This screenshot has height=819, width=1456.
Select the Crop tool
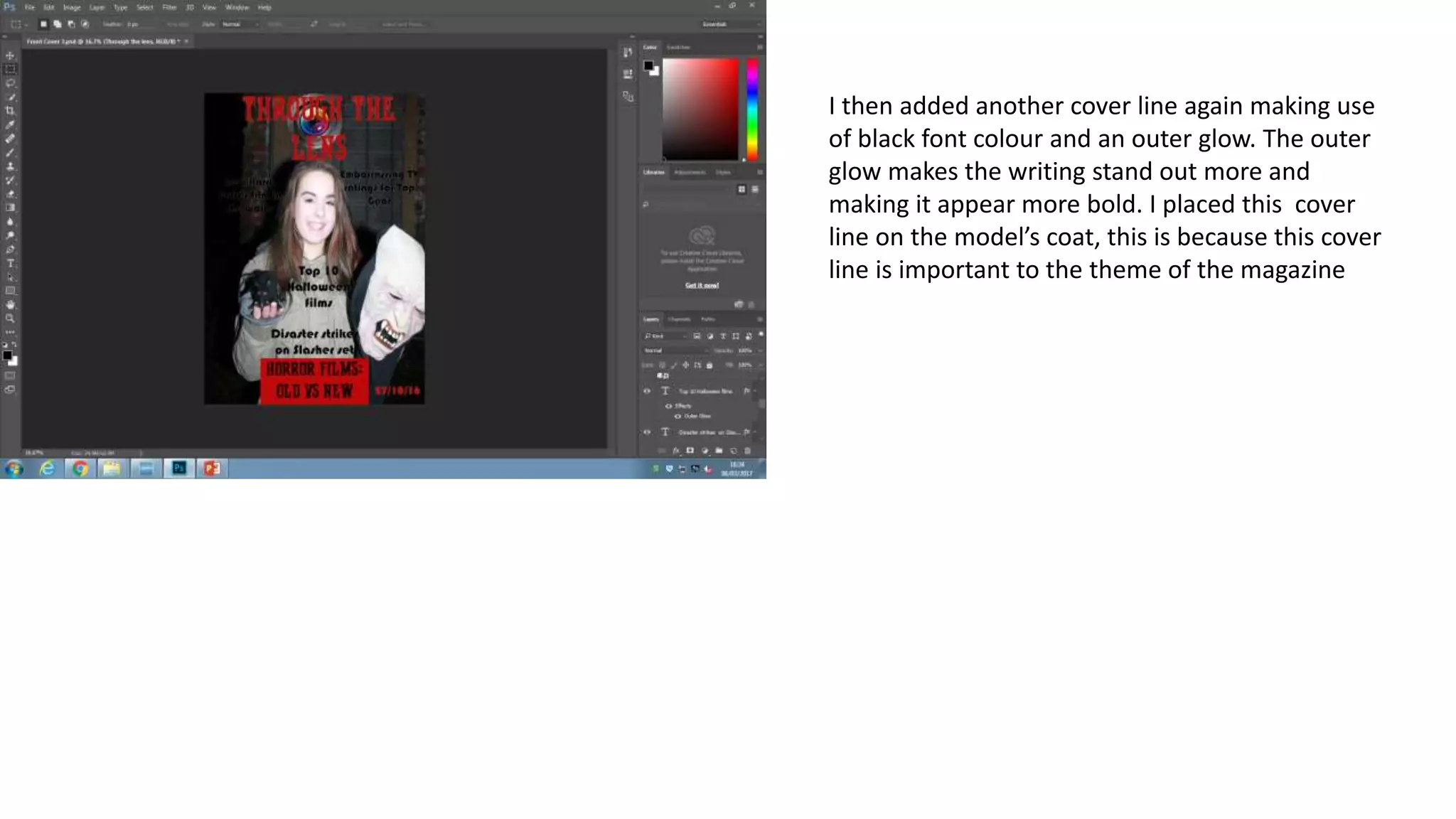point(10,111)
